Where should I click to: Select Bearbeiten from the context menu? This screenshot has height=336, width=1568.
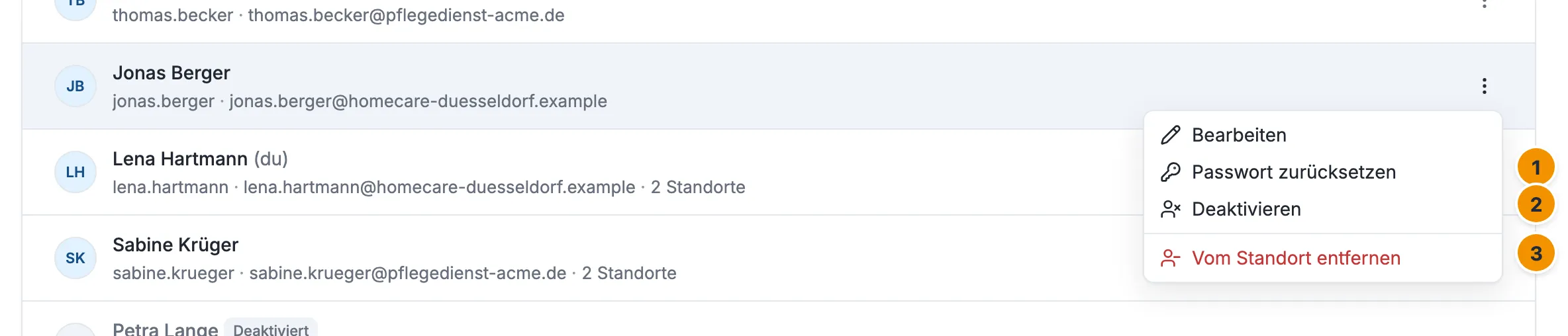click(x=1322, y=135)
